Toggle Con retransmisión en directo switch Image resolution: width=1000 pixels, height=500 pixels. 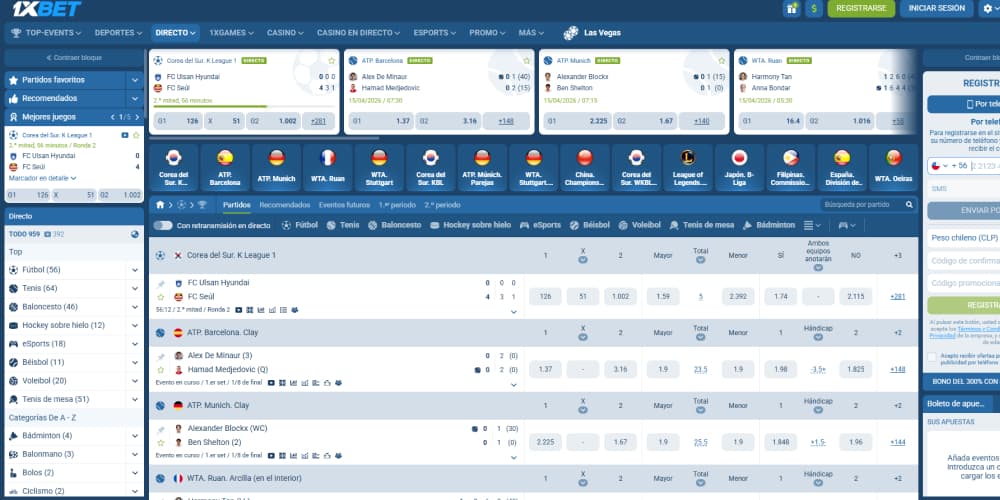[x=163, y=225]
